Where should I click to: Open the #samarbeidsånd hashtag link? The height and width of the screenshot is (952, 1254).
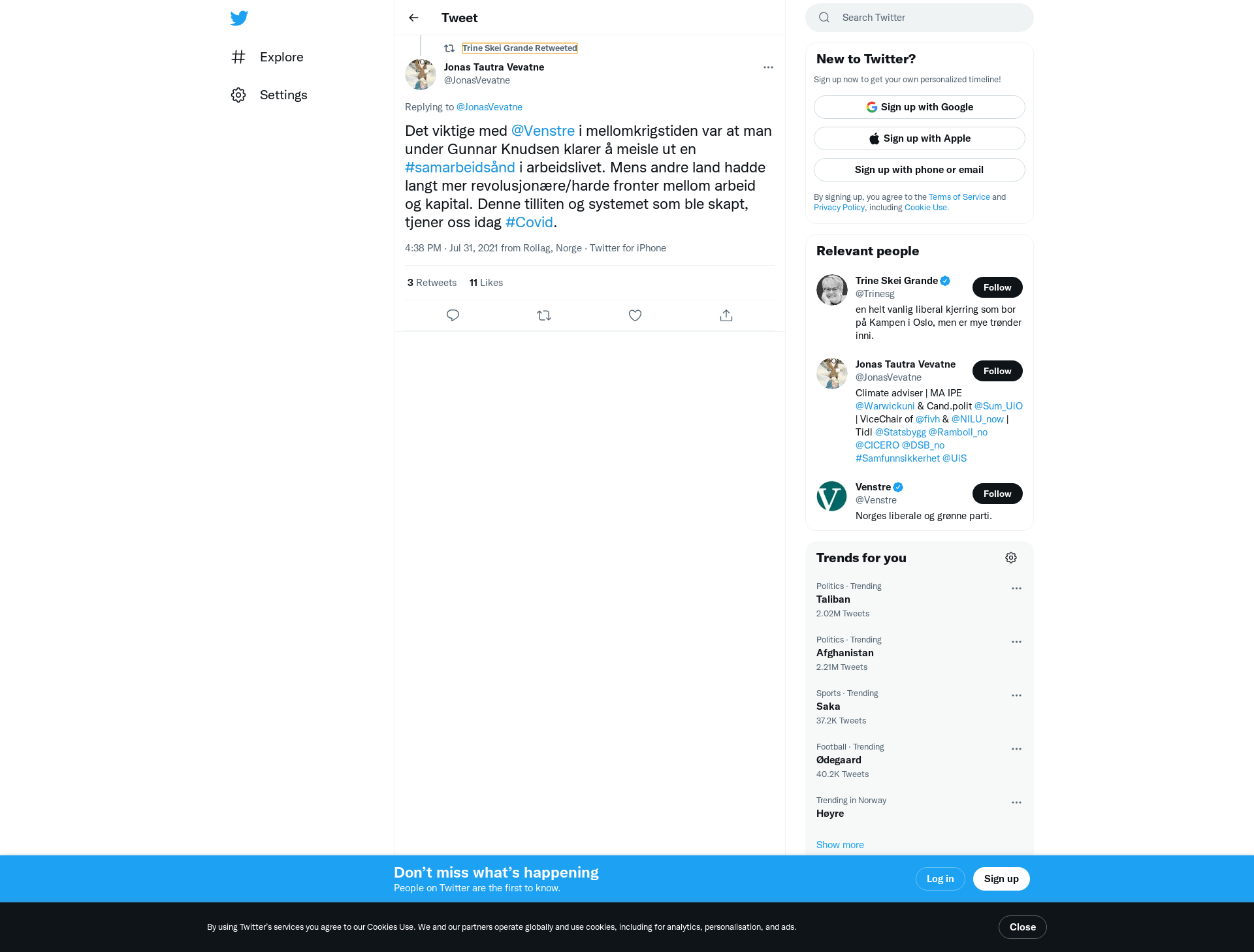tap(460, 167)
